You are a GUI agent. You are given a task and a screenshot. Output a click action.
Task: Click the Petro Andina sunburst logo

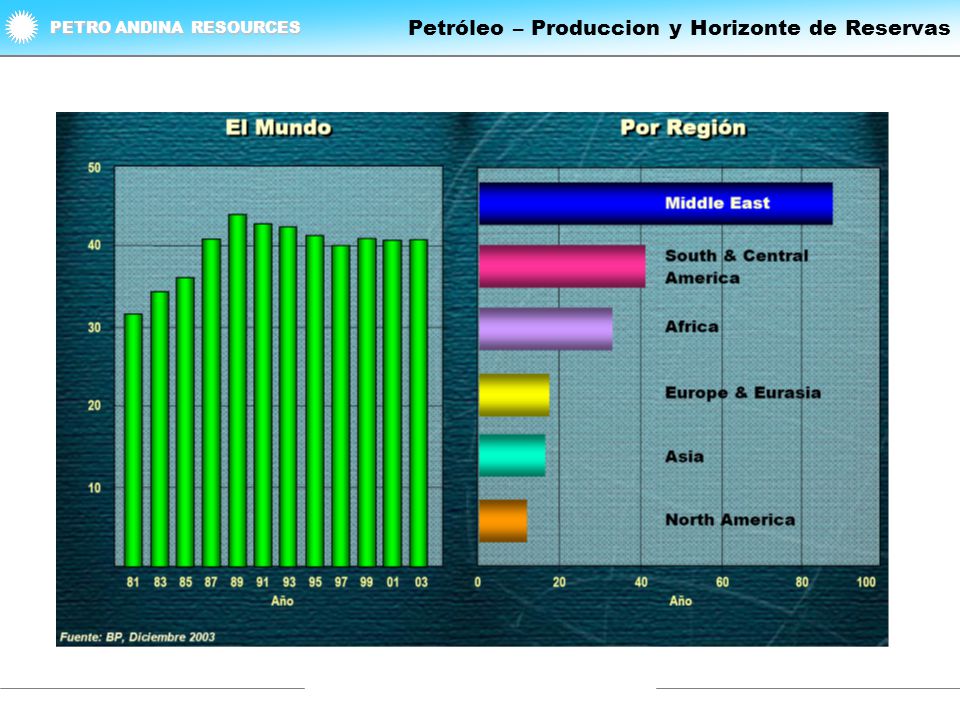21,27
